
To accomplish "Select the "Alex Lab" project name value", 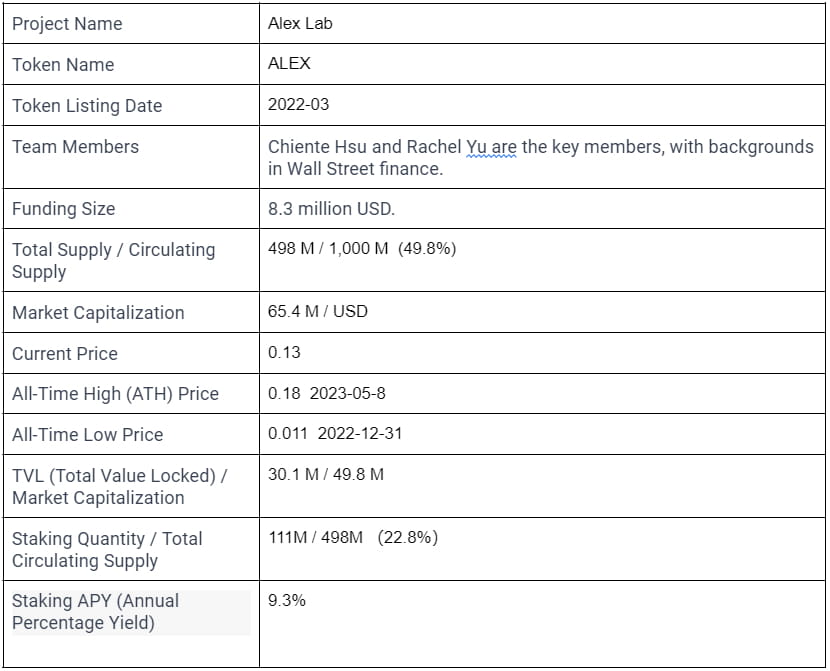I will pos(300,23).
